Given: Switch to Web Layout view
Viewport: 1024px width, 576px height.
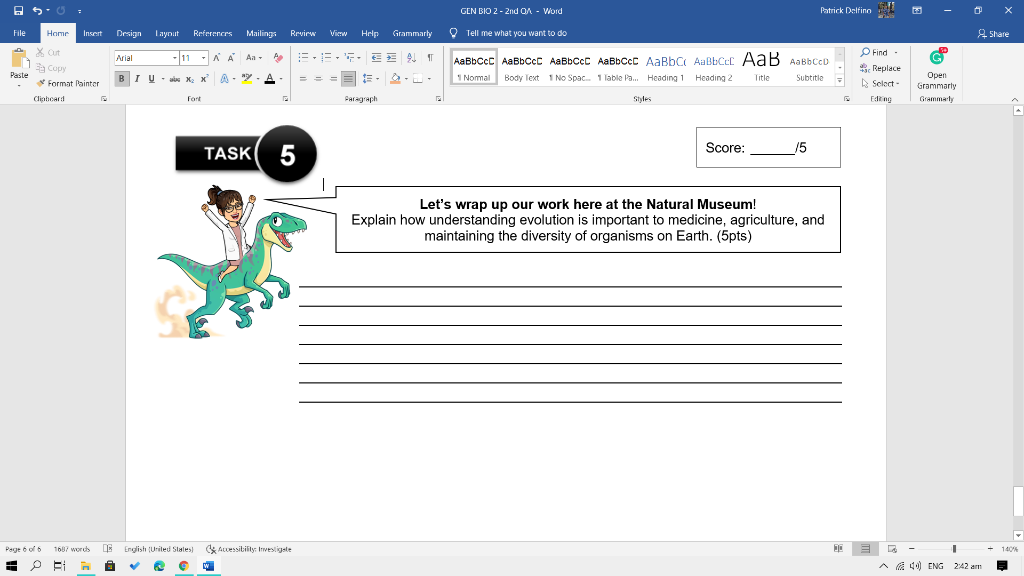Looking at the screenshot, I should click(x=892, y=549).
